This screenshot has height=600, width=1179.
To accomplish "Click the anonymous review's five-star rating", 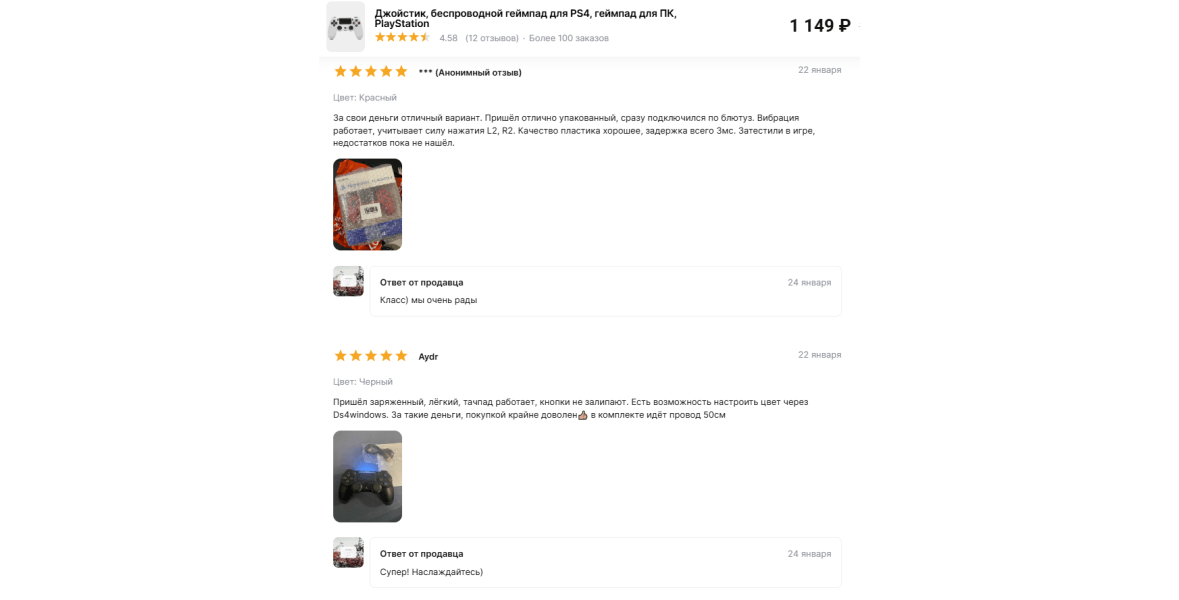I will (371, 71).
